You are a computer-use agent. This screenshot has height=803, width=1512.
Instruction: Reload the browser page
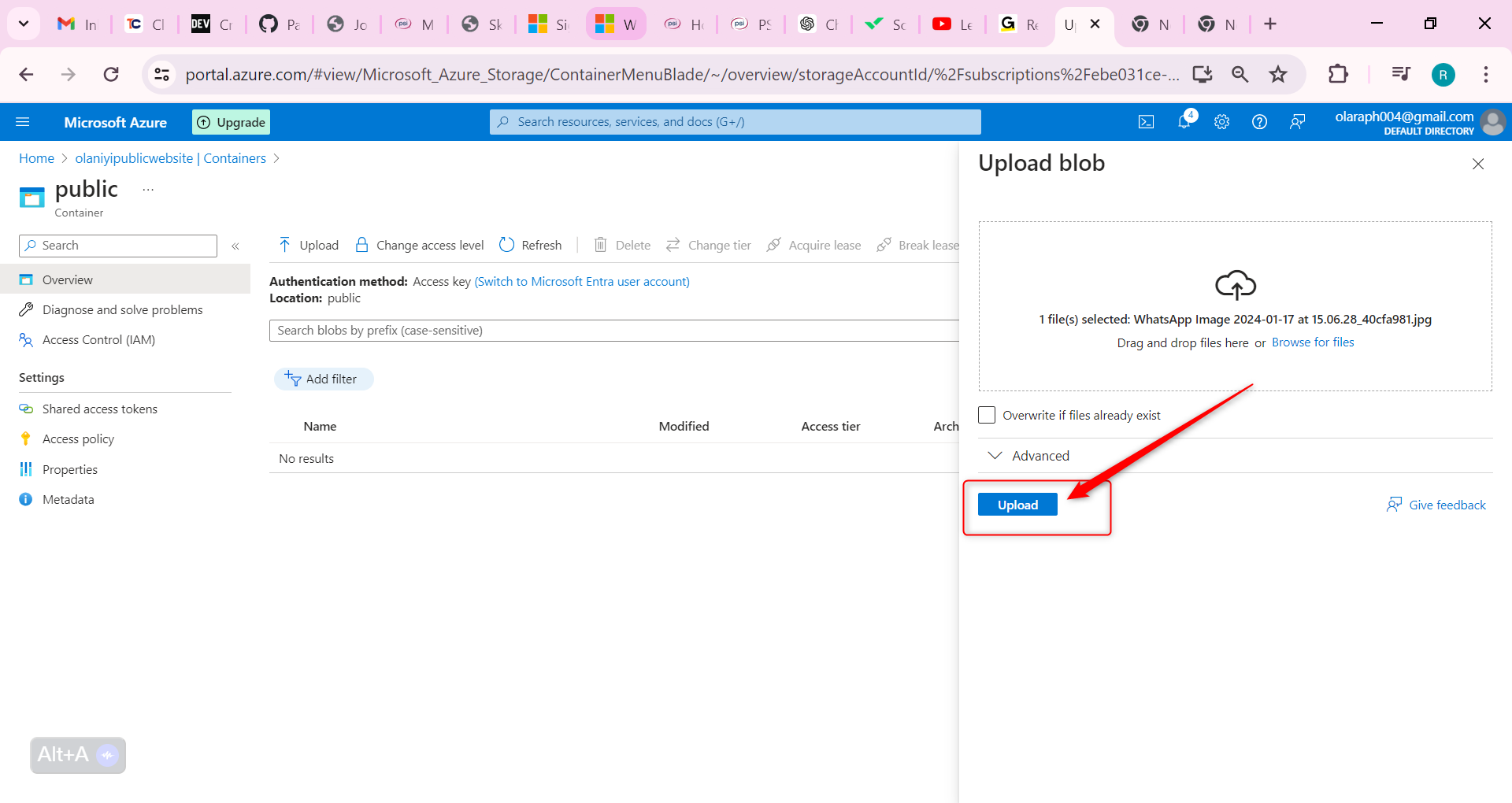111,74
